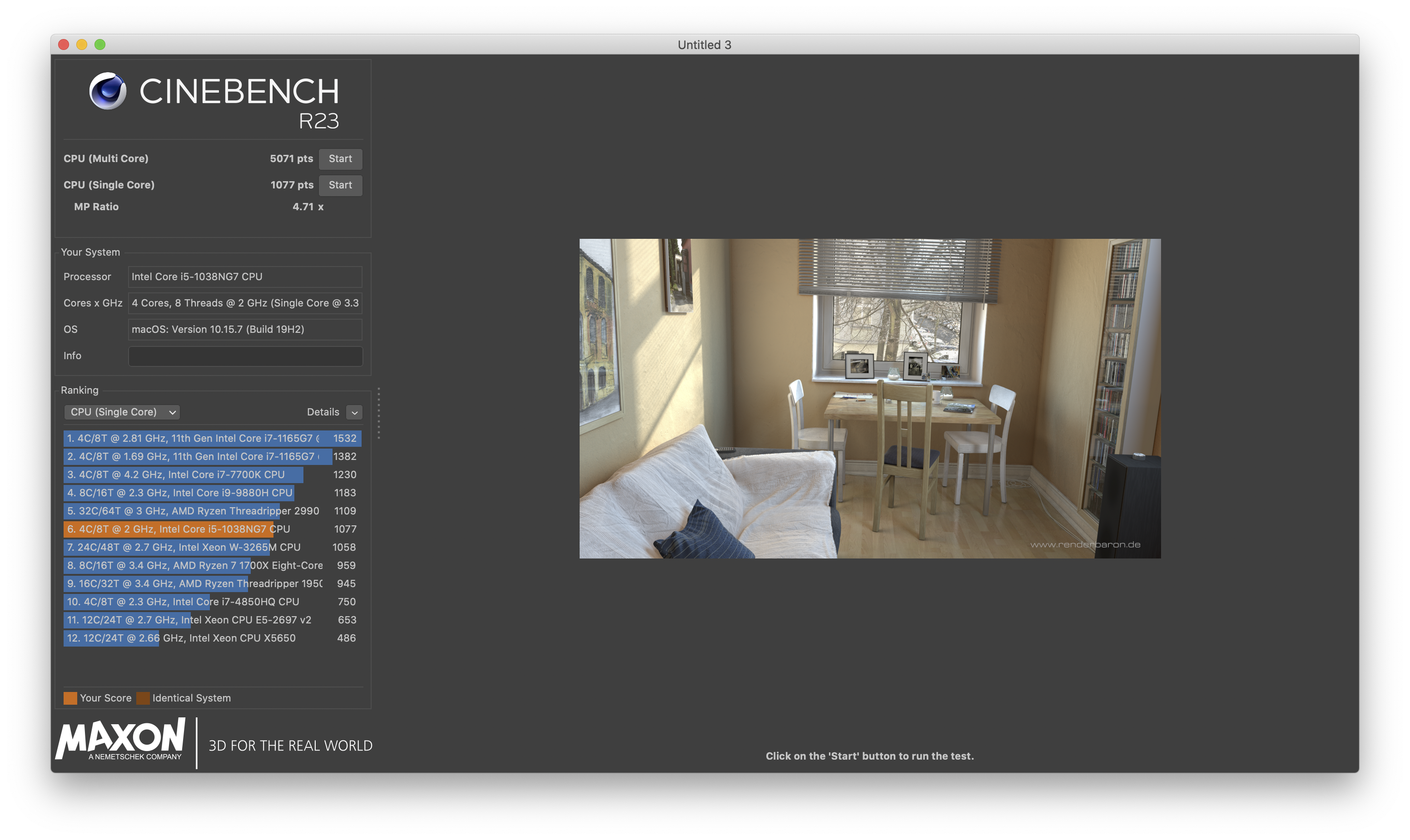Select ranking row 4 Intel Core i9-9880H
Image resolution: width=1410 pixels, height=840 pixels.
[212, 493]
